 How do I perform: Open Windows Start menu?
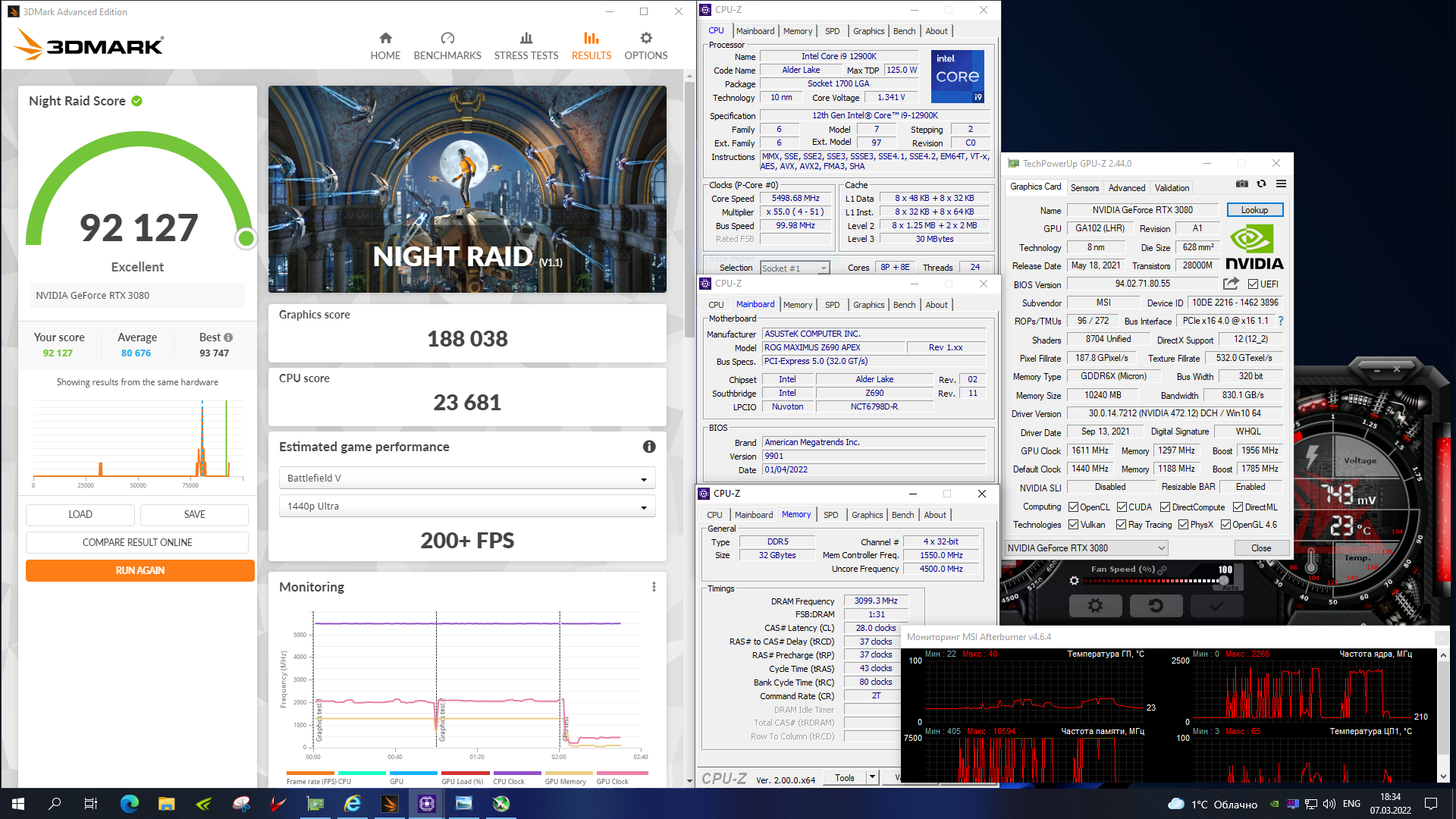point(18,804)
